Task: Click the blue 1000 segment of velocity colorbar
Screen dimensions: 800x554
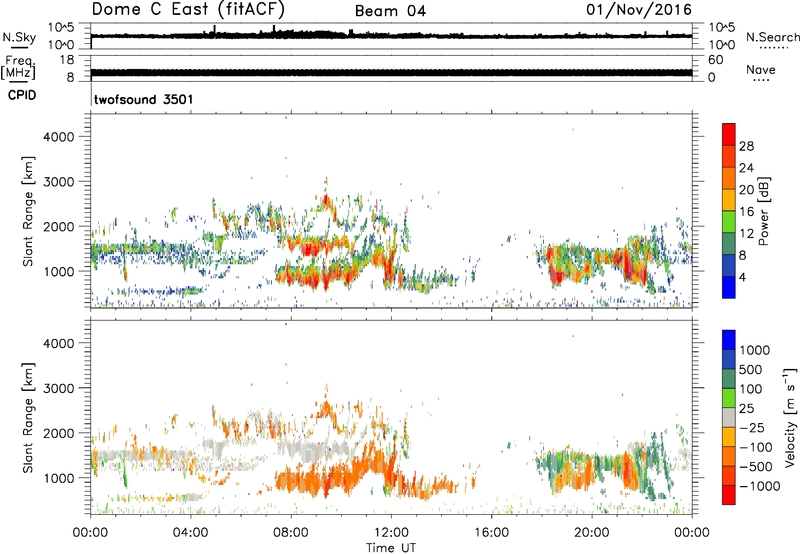Action: 729,340
